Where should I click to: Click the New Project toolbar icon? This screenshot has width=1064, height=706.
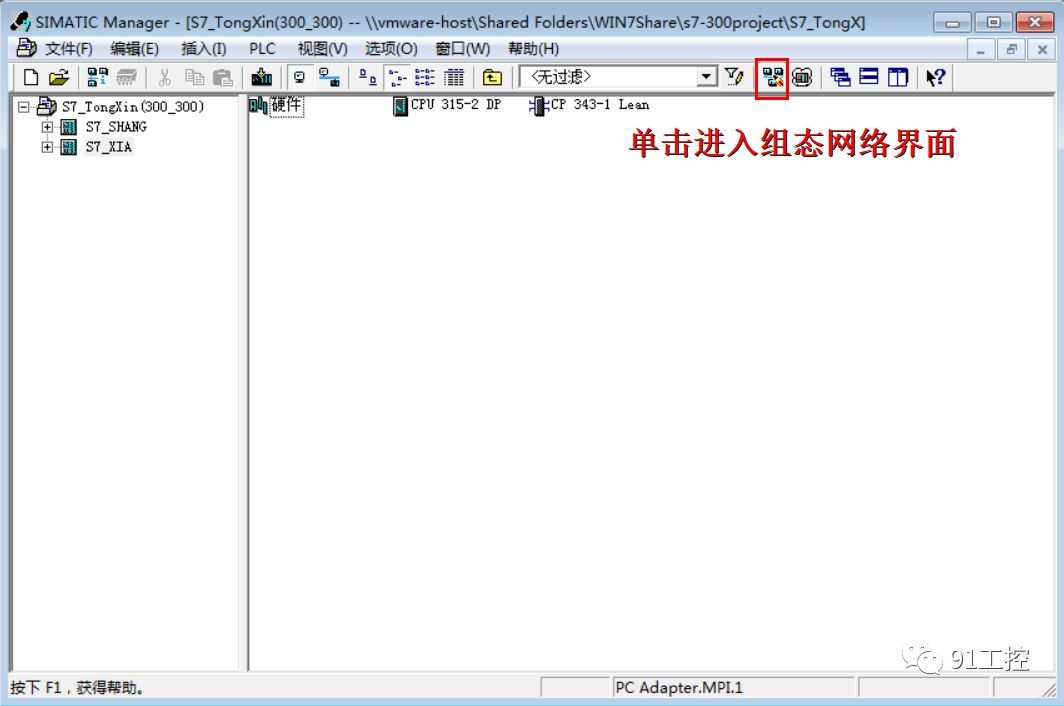pos(32,77)
